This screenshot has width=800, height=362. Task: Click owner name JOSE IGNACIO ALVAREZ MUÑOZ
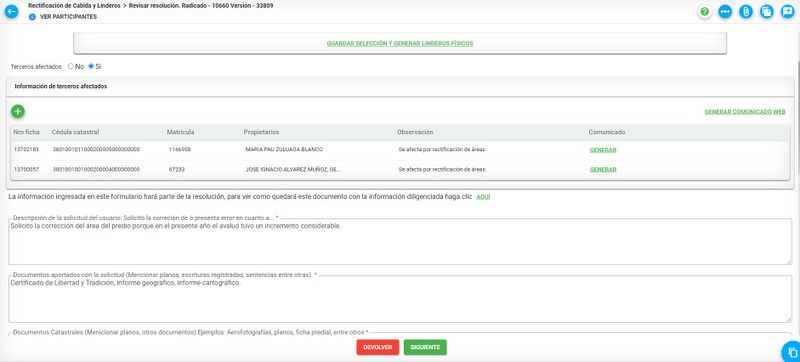point(293,169)
